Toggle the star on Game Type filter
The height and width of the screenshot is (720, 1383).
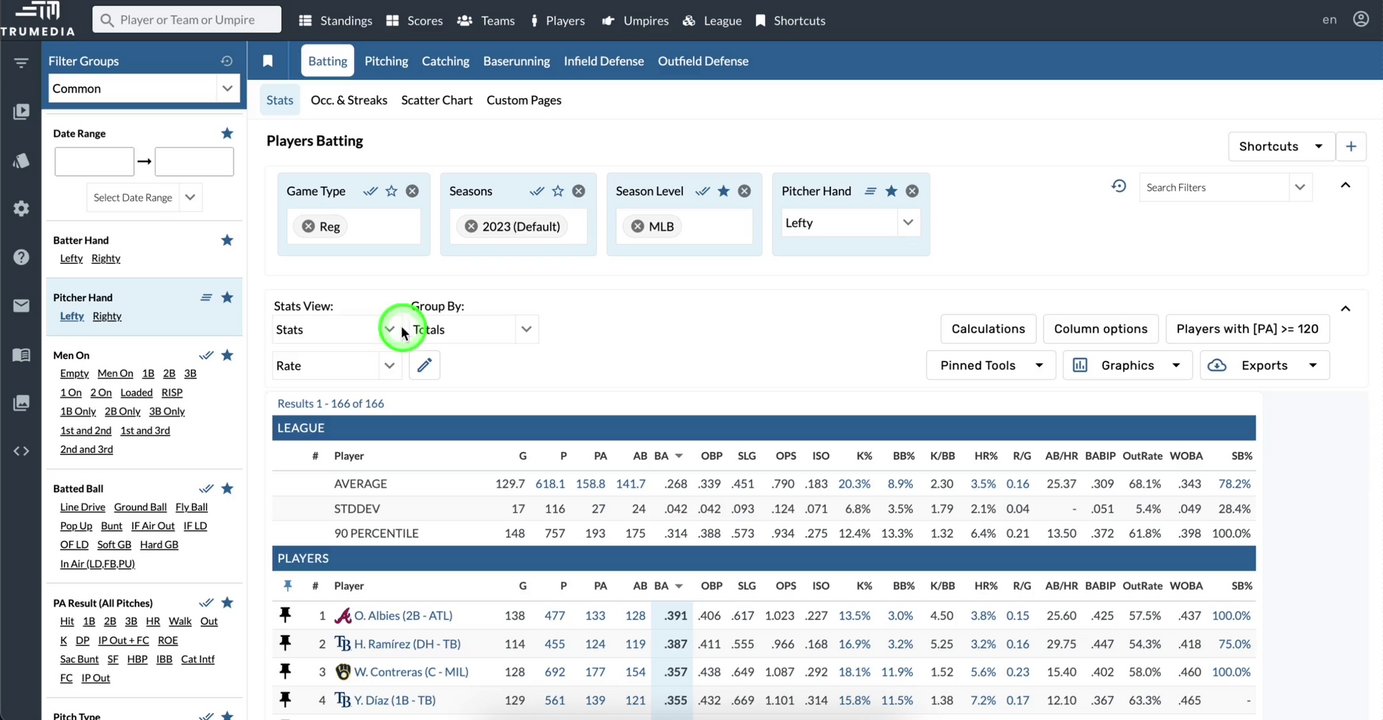pos(391,191)
